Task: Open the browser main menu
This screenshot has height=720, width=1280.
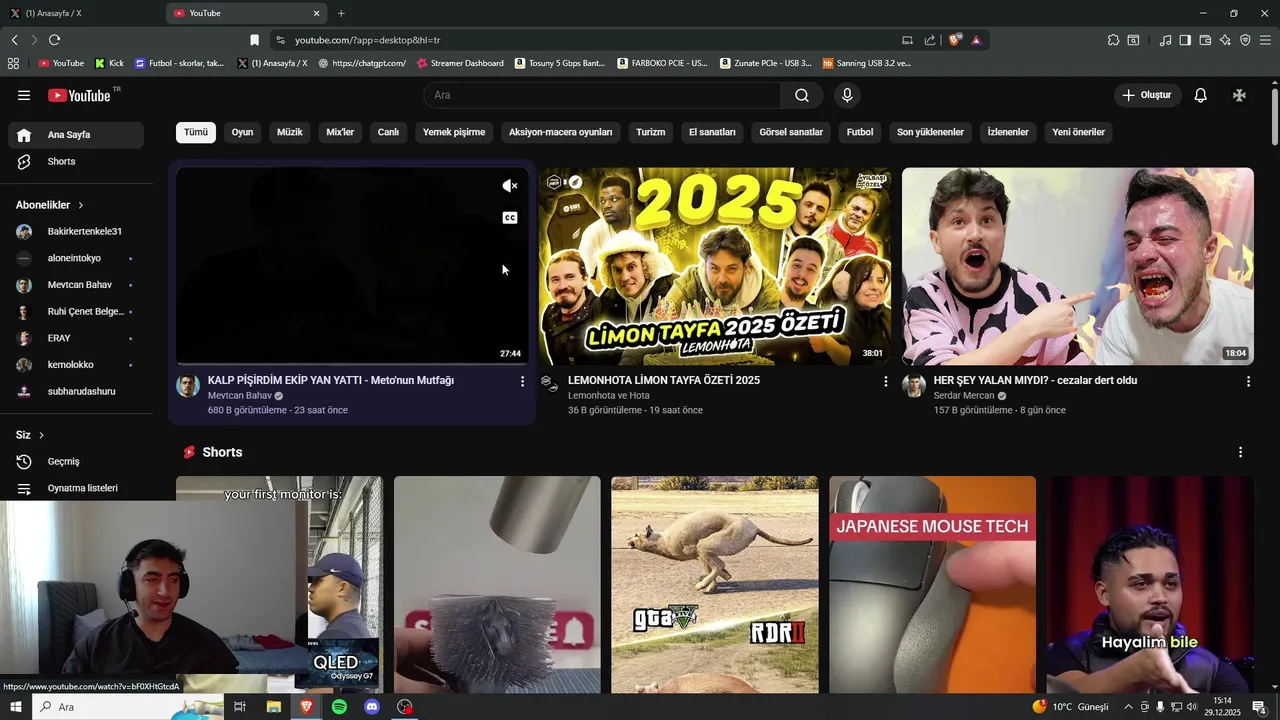Action: (x=1266, y=40)
